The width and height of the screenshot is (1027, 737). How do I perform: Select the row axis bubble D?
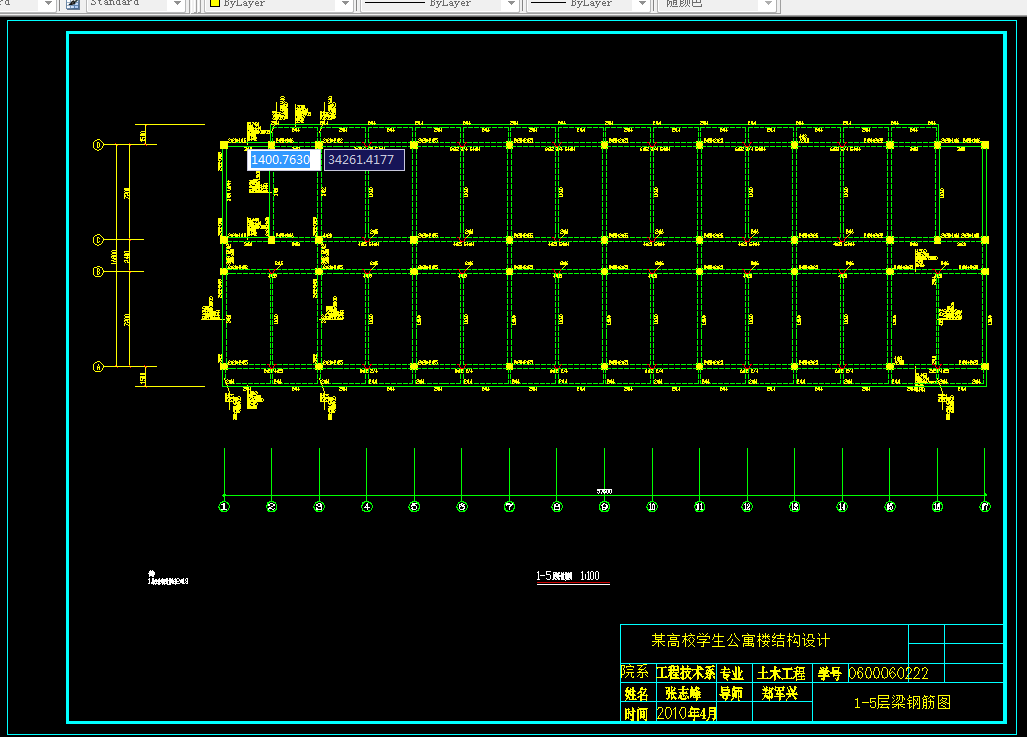coord(98,145)
